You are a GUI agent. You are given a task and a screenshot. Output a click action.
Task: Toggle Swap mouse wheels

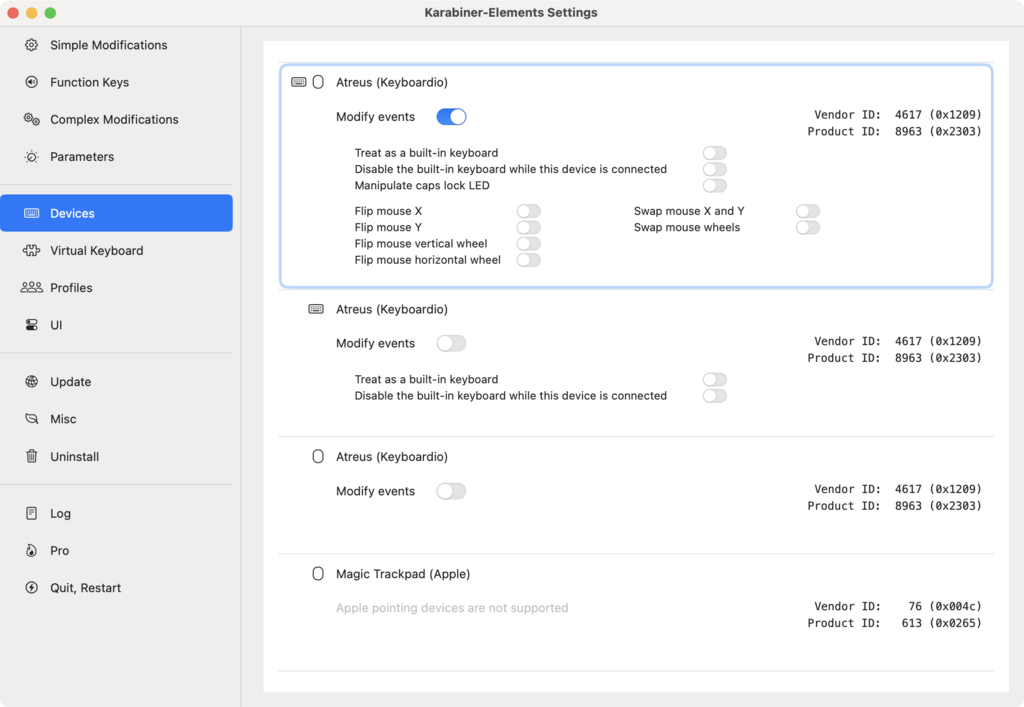tap(808, 227)
